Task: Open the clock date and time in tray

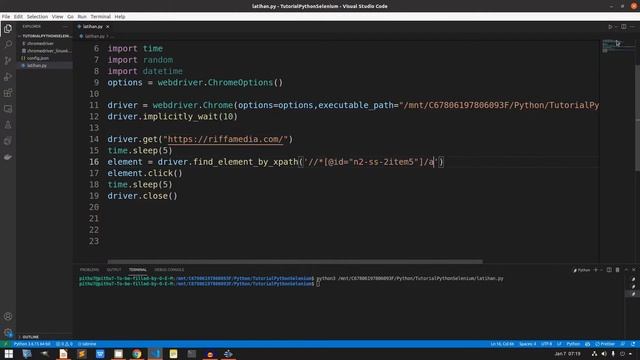Action: (567, 354)
